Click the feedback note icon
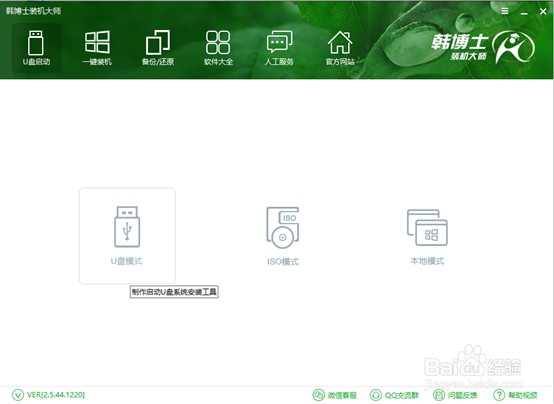Screen dimensions: 554x404 pos(439,395)
